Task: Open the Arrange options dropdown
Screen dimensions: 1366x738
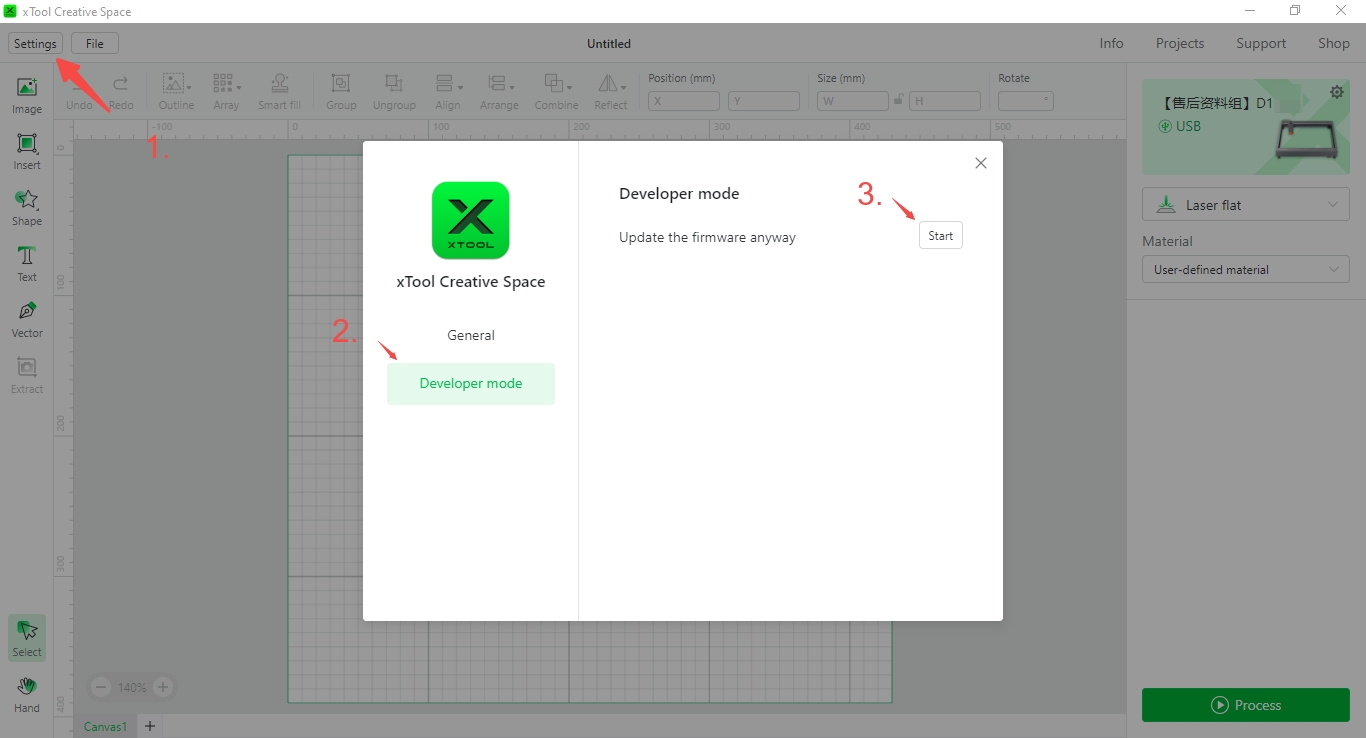Action: point(499,92)
